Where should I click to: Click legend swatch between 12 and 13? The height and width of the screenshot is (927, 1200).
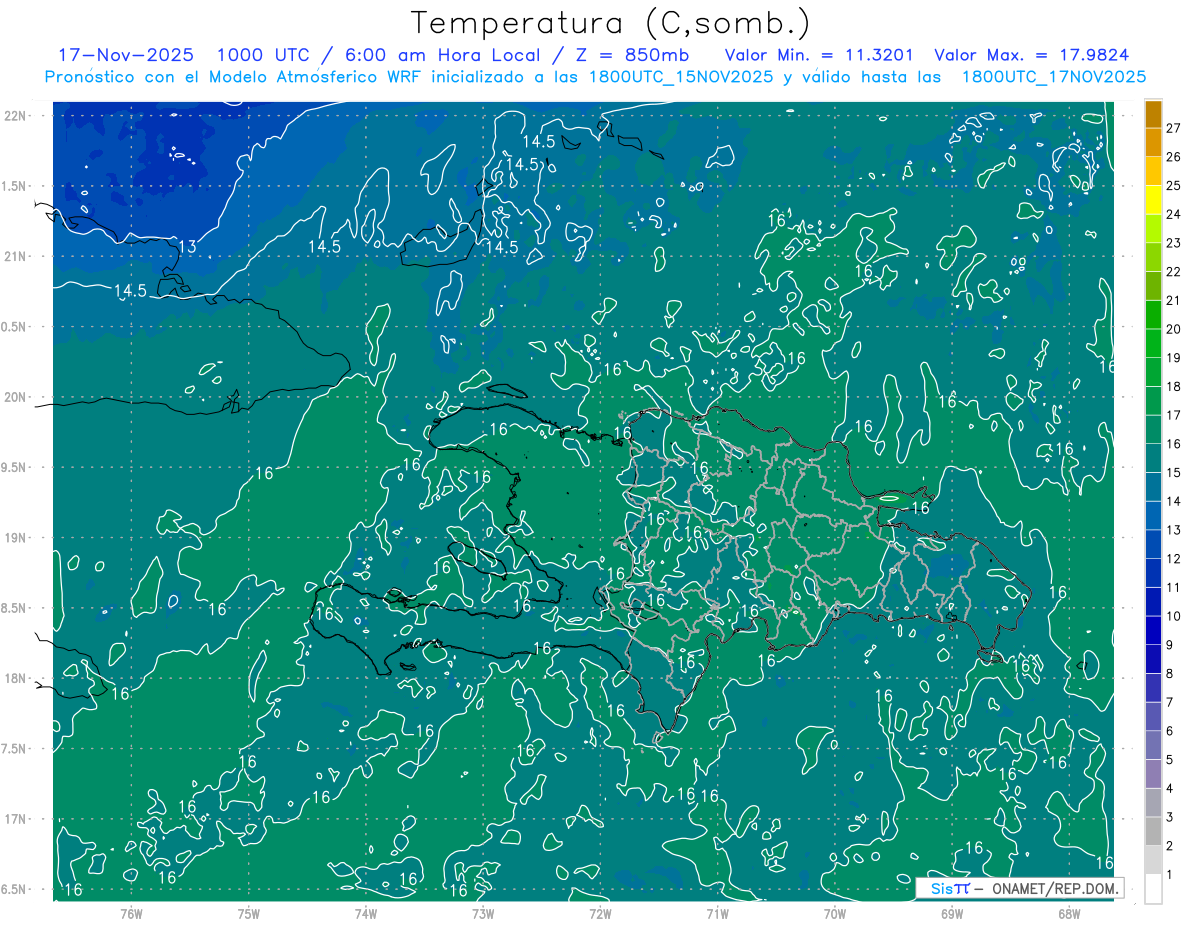[1153, 544]
